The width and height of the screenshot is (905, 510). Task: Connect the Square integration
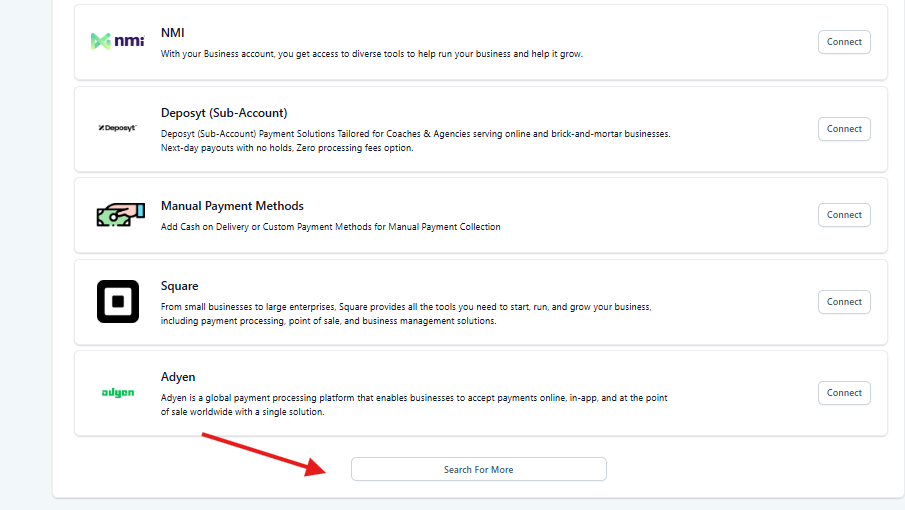pos(844,302)
